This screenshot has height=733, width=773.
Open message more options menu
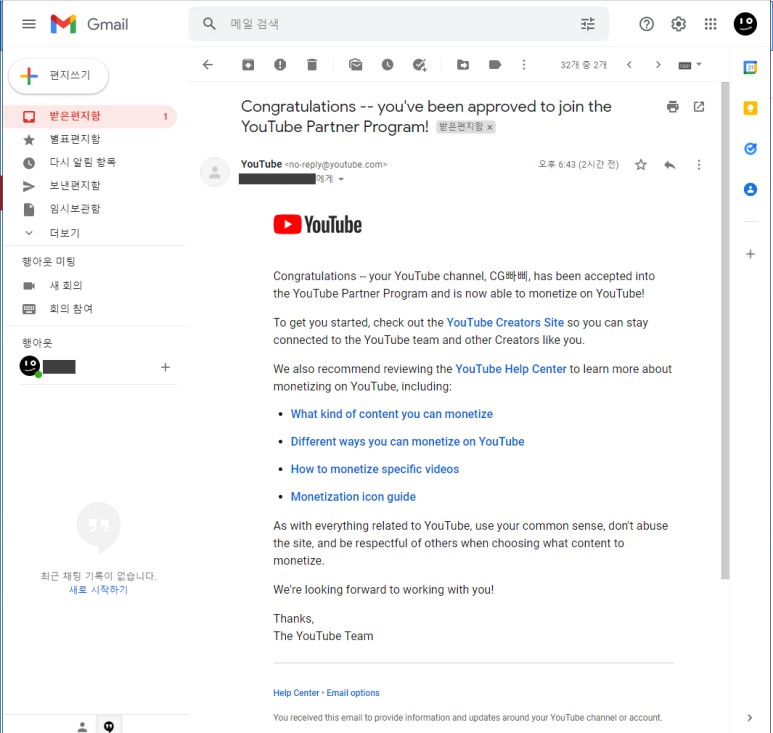coord(699,165)
